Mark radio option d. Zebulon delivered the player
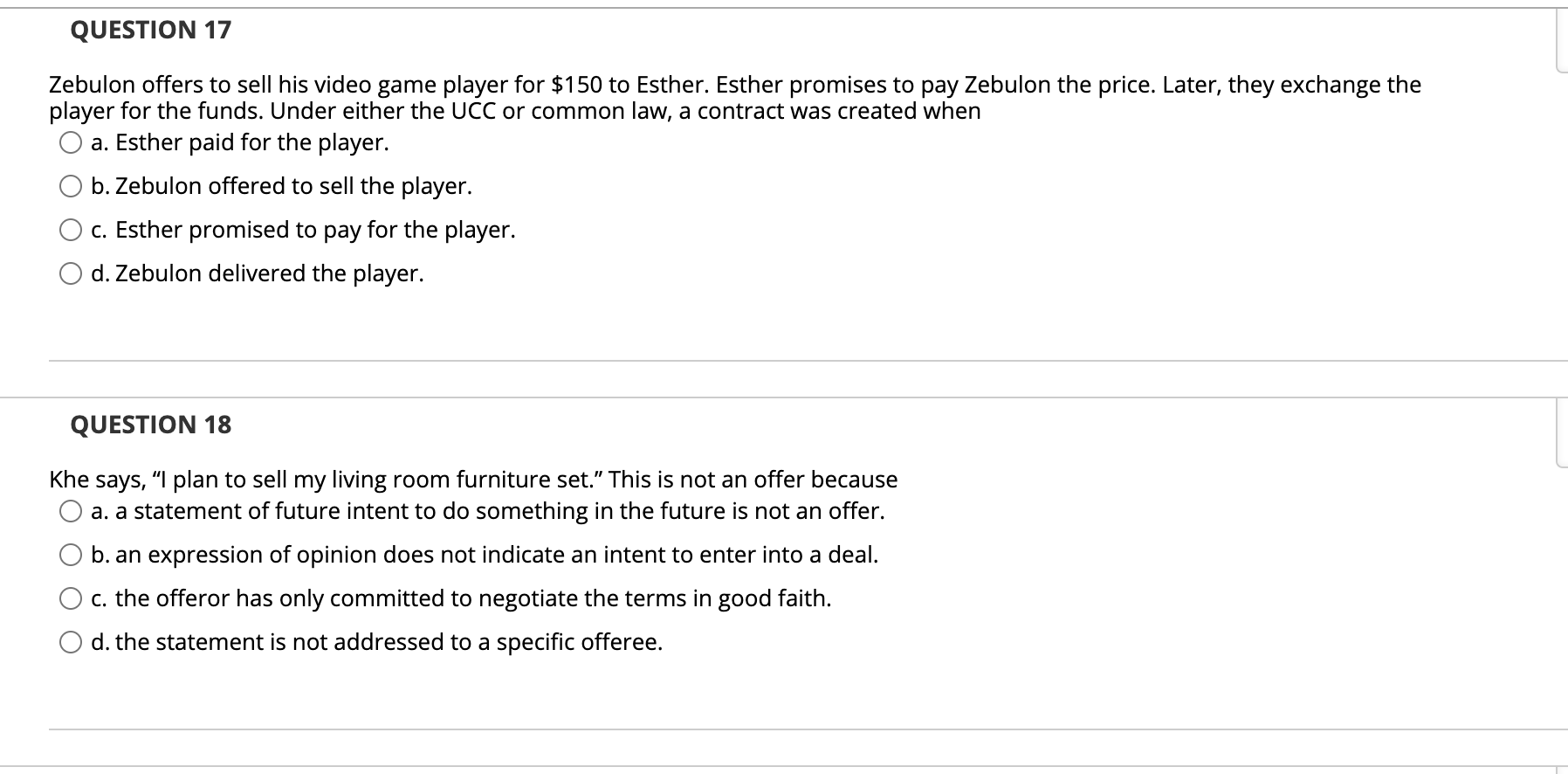 coord(71,274)
